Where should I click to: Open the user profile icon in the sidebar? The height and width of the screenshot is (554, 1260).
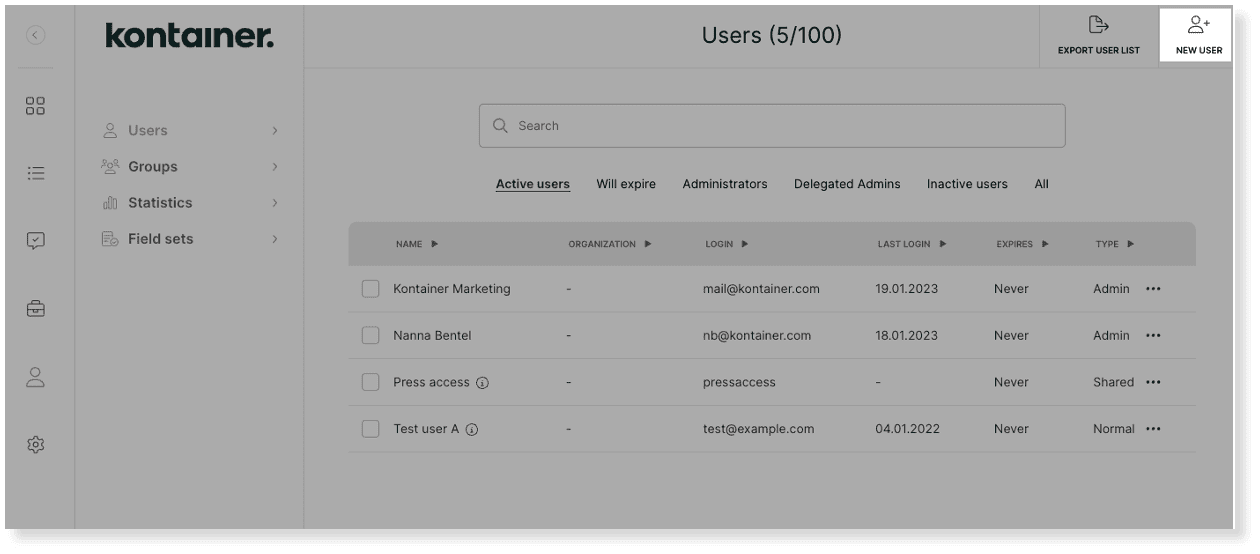(36, 377)
